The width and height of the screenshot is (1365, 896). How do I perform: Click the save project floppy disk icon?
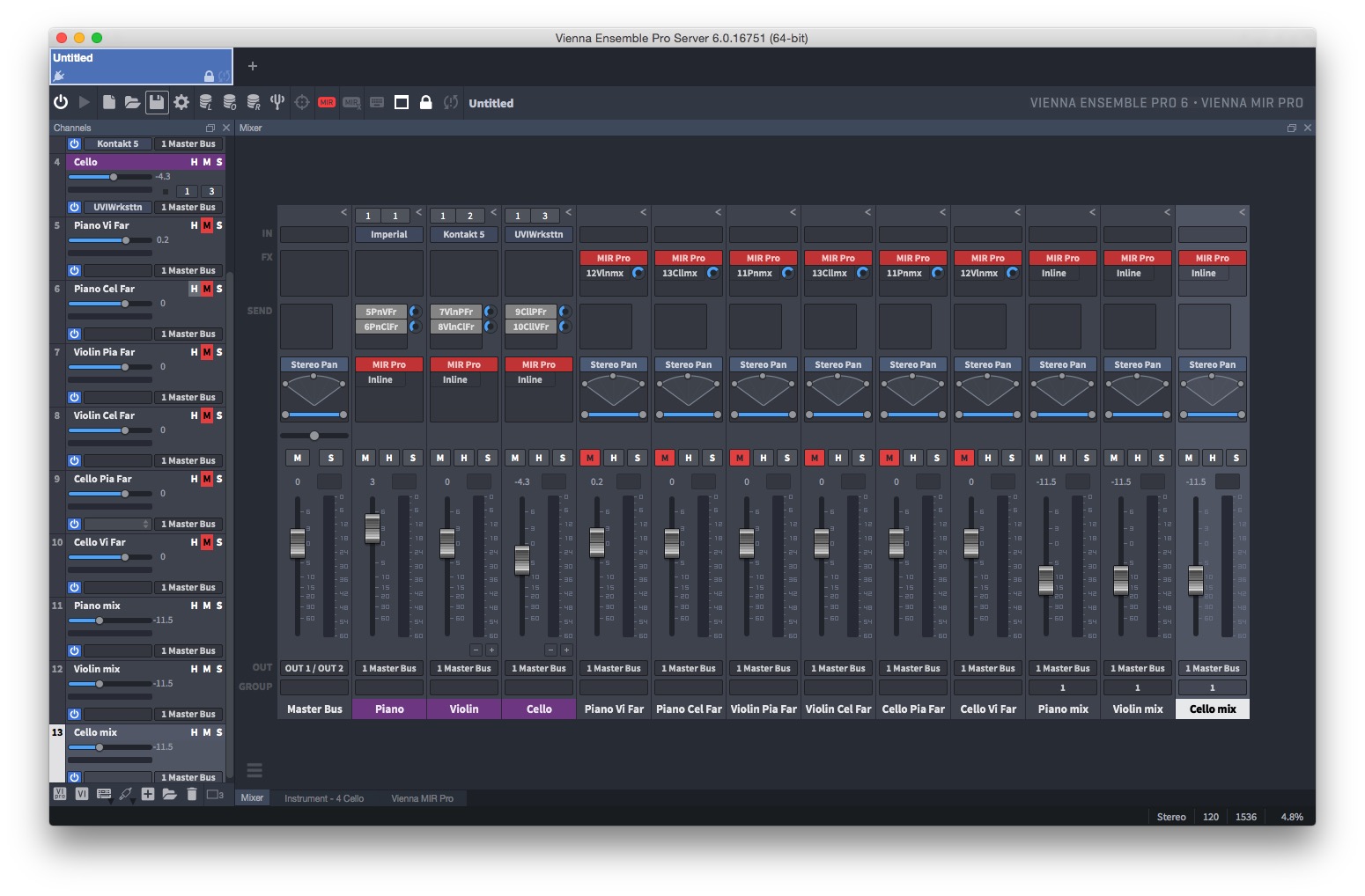(x=156, y=102)
